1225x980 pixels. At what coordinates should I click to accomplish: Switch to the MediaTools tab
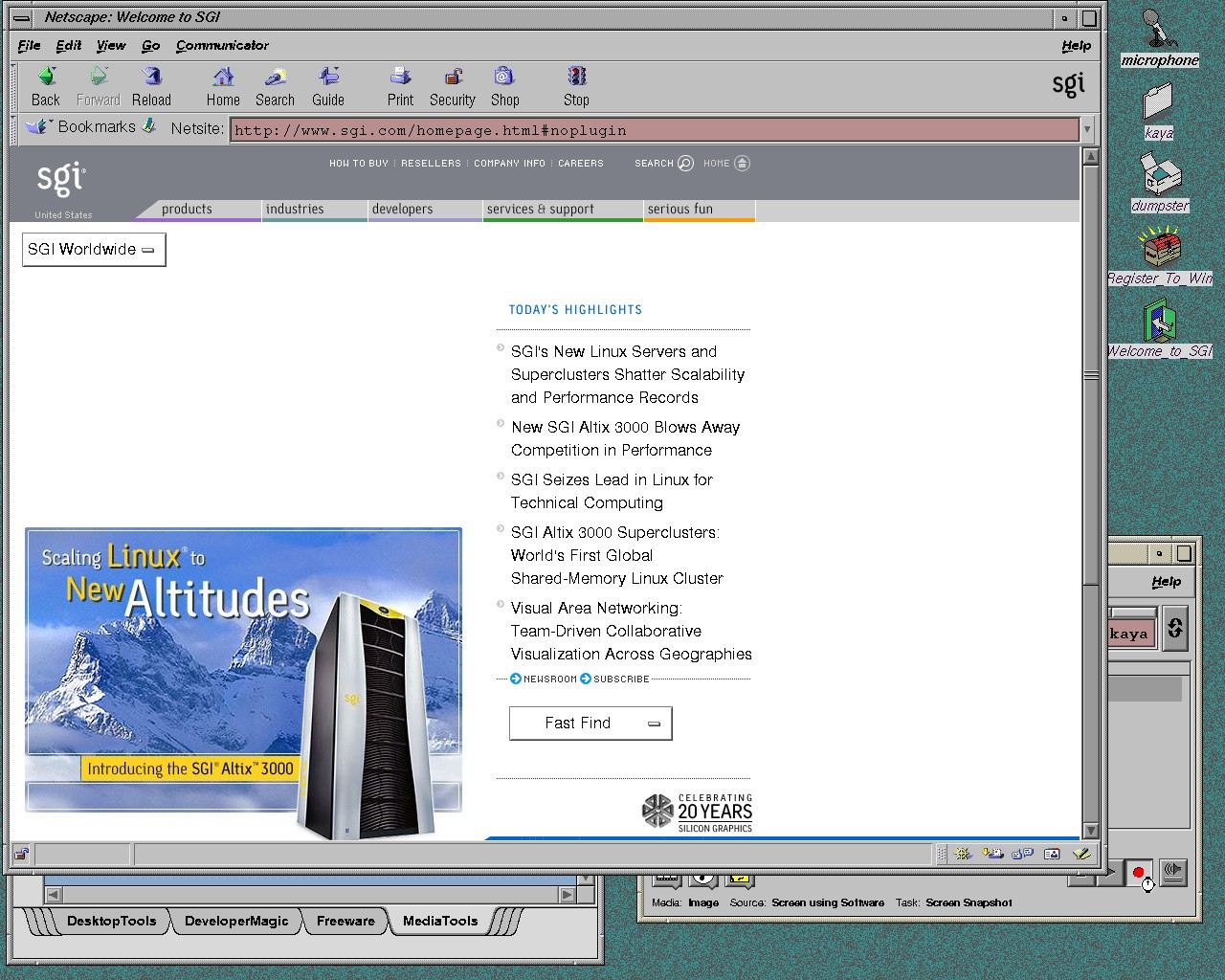coord(440,921)
